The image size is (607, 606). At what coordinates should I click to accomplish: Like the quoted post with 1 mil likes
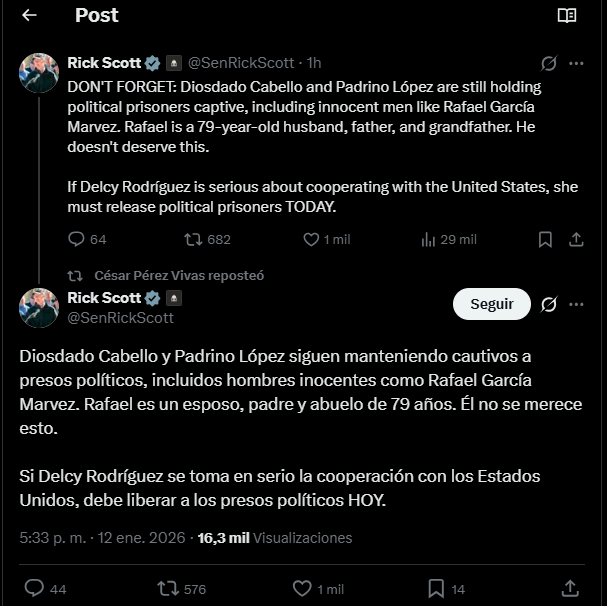tap(312, 239)
